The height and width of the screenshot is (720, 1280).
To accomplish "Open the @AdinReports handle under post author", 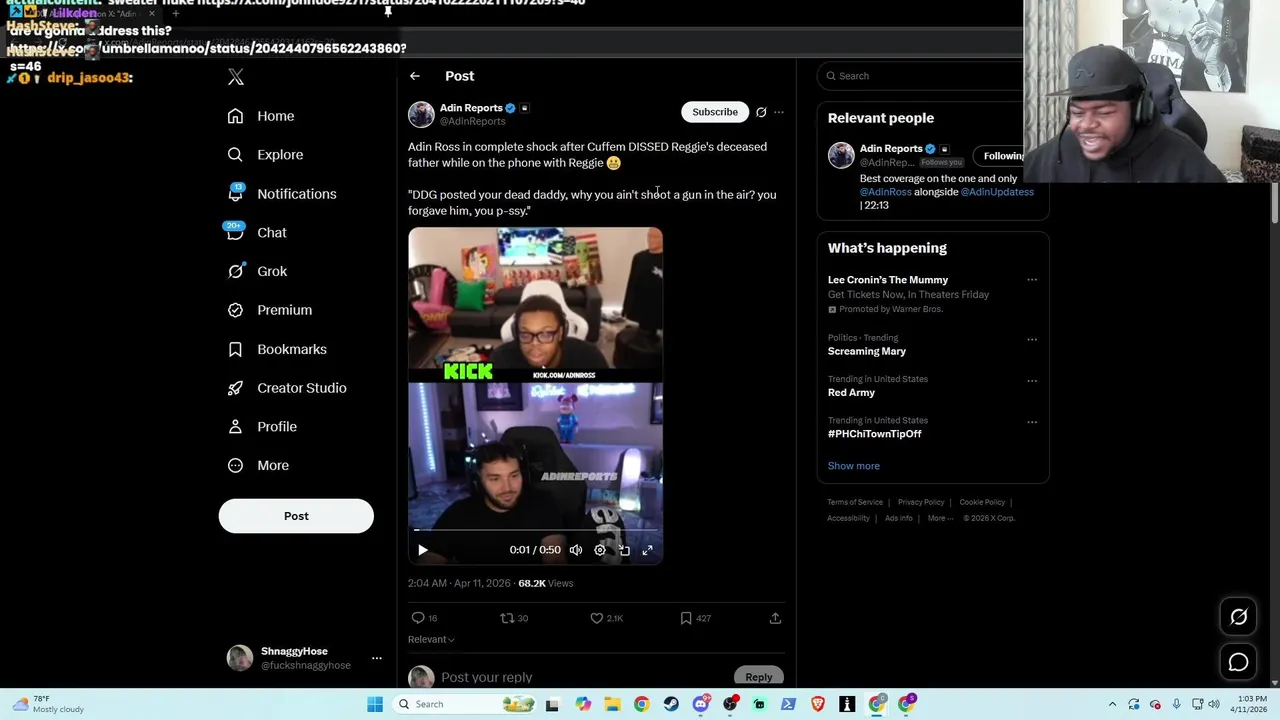I will click(473, 121).
